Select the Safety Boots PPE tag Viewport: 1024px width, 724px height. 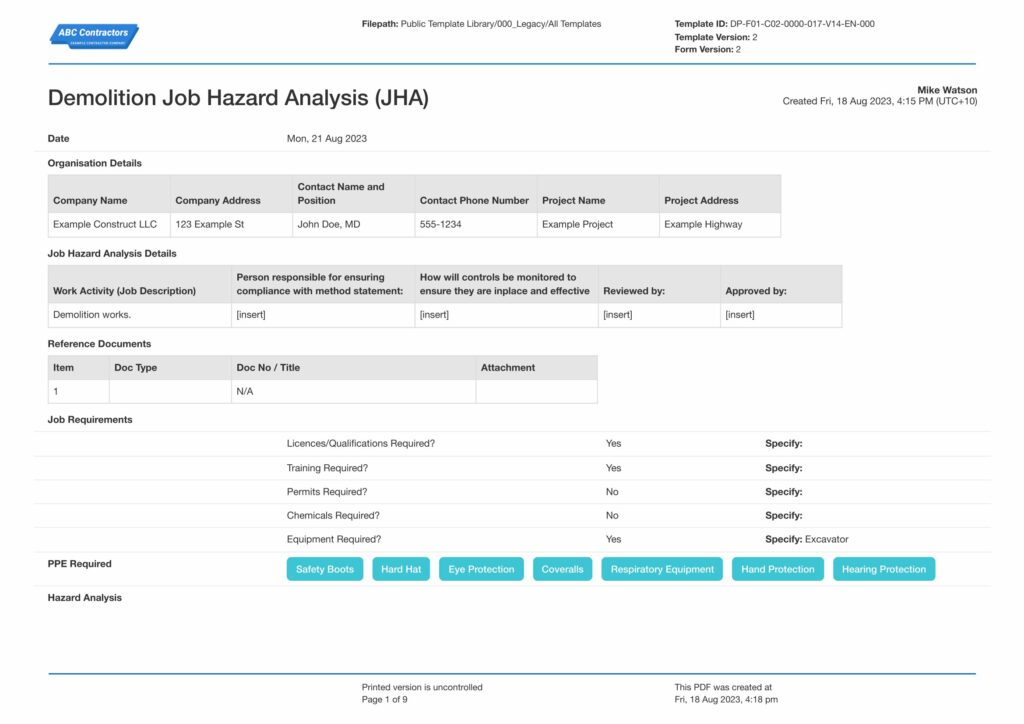tap(325, 569)
